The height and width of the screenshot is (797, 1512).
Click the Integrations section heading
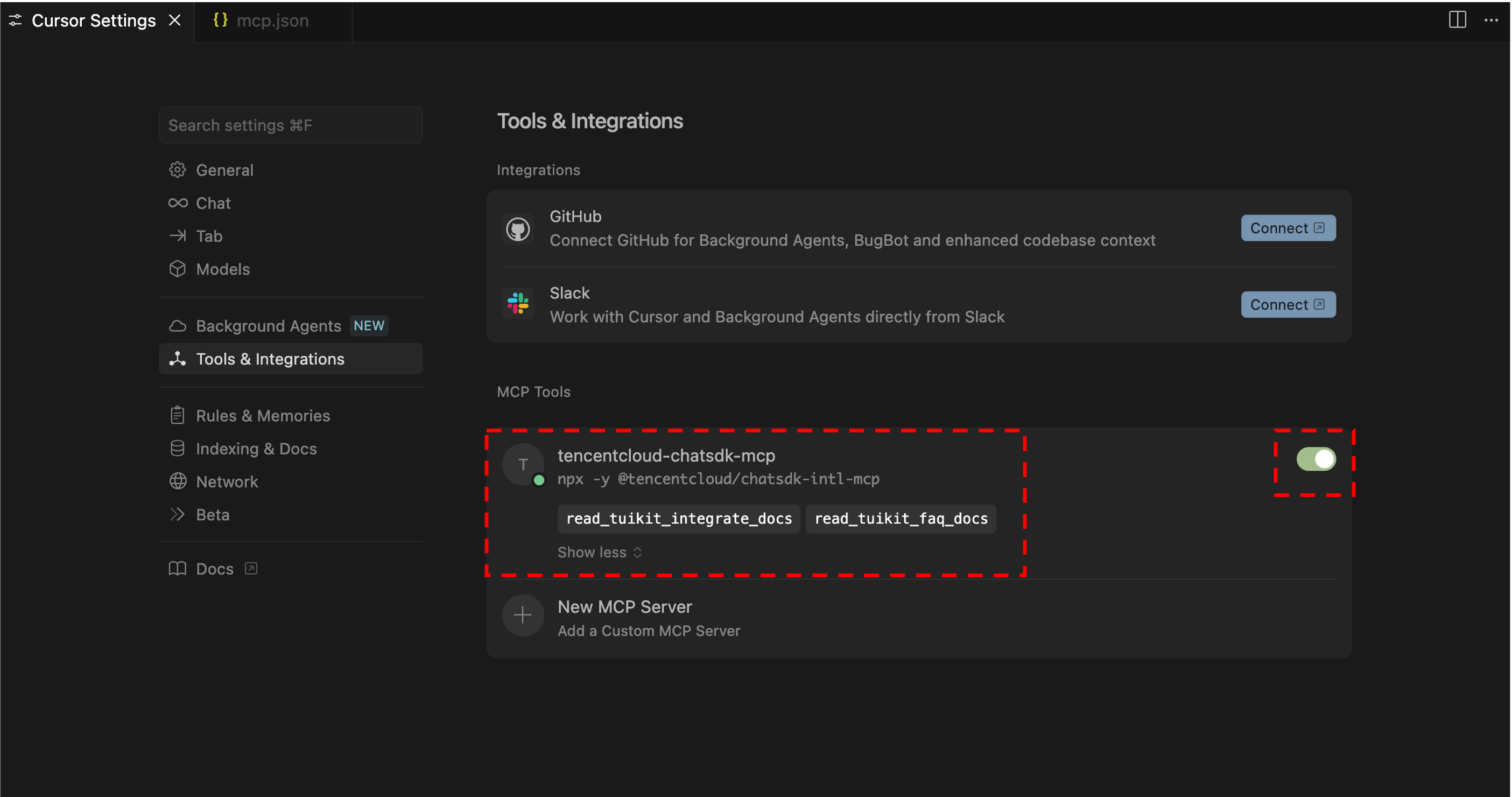(538, 169)
